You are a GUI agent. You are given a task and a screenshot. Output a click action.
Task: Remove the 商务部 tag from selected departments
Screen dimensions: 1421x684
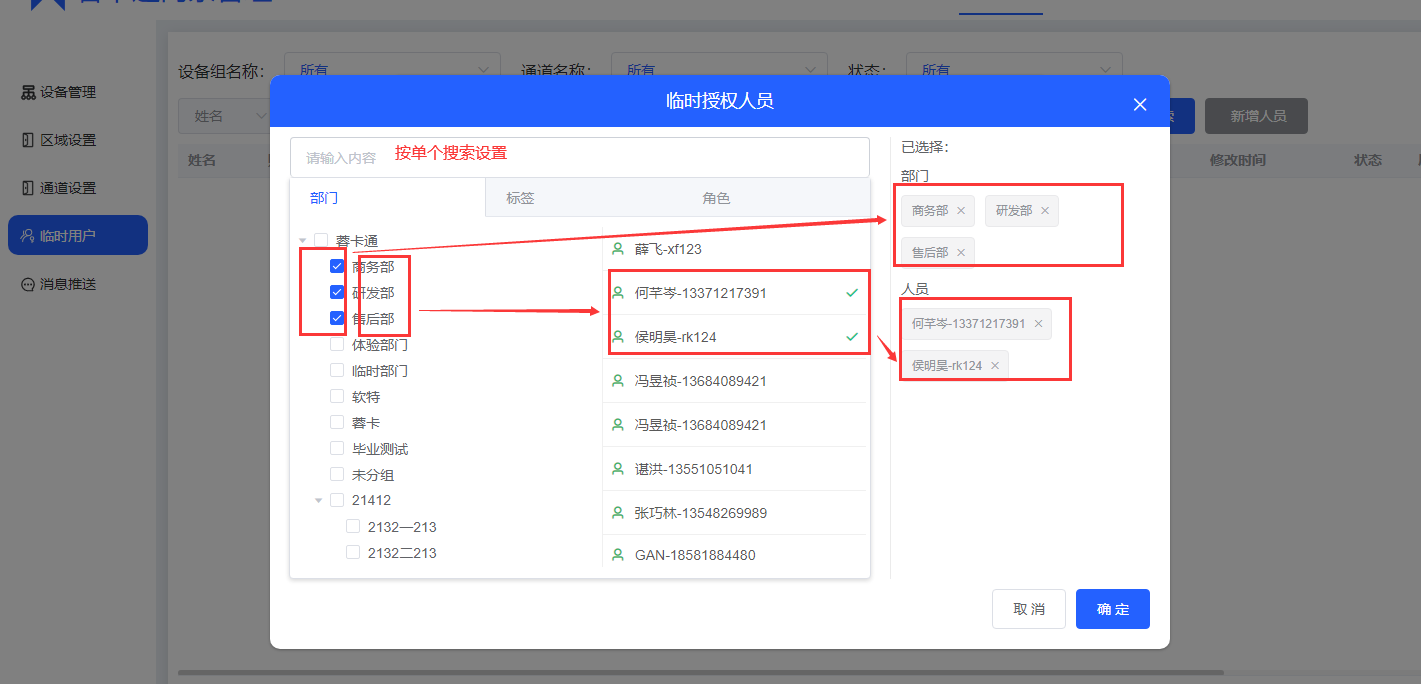click(961, 211)
